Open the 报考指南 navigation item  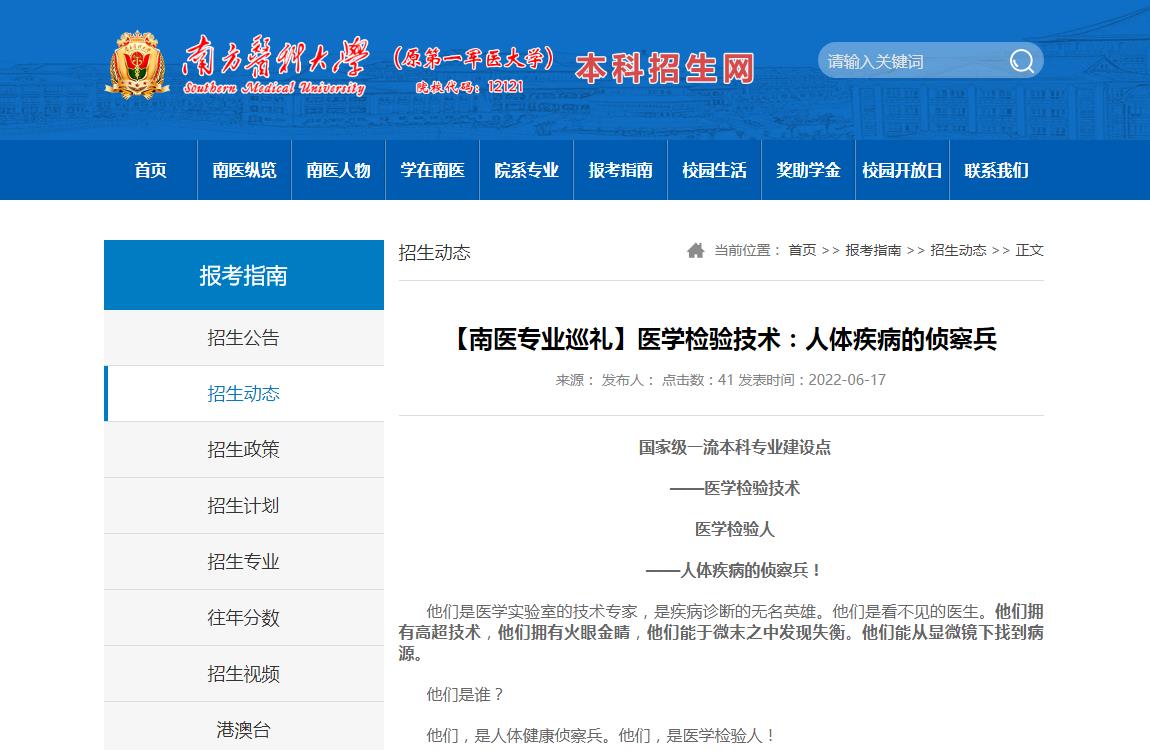click(x=620, y=170)
